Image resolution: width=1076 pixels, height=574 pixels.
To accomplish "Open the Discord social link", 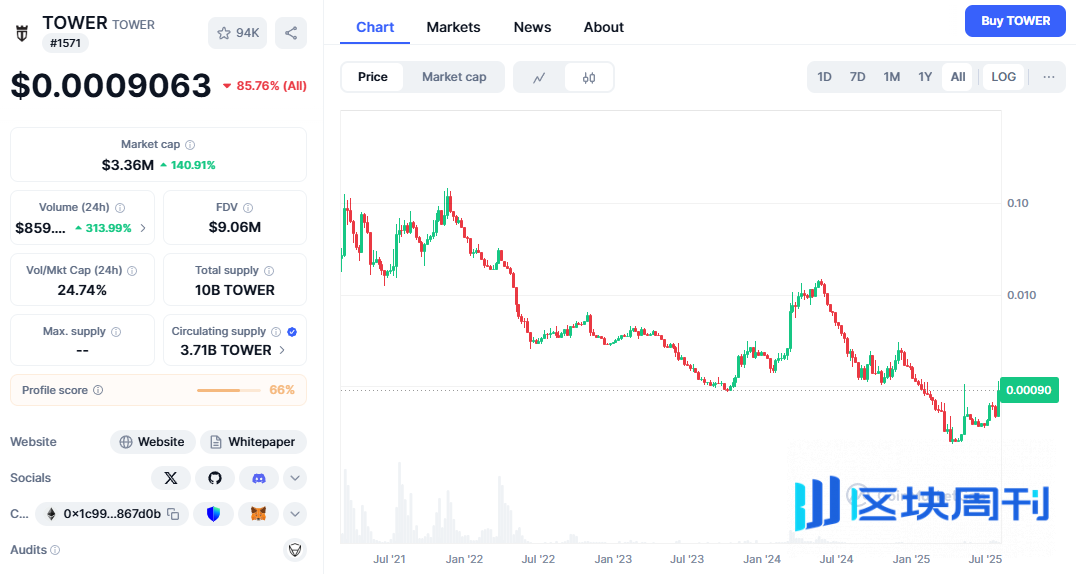I will (259, 478).
